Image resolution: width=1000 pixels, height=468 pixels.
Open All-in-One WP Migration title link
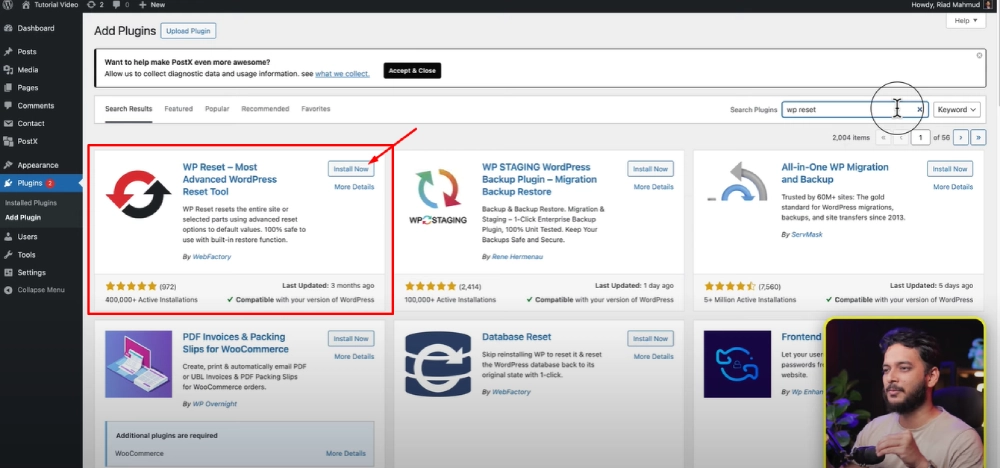(x=835, y=173)
